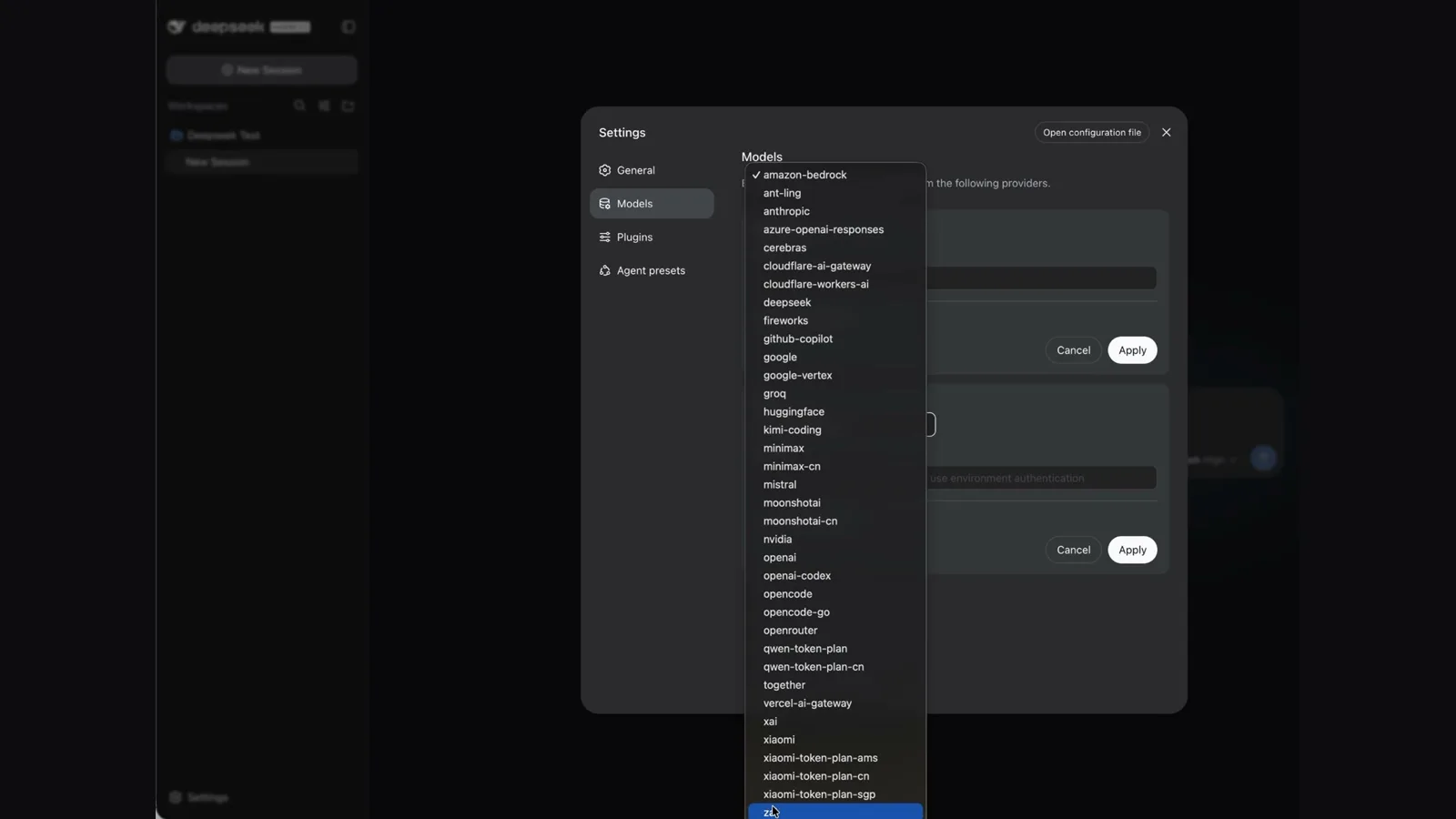Select huggingface provider option
The height and width of the screenshot is (819, 1456).
click(835, 411)
